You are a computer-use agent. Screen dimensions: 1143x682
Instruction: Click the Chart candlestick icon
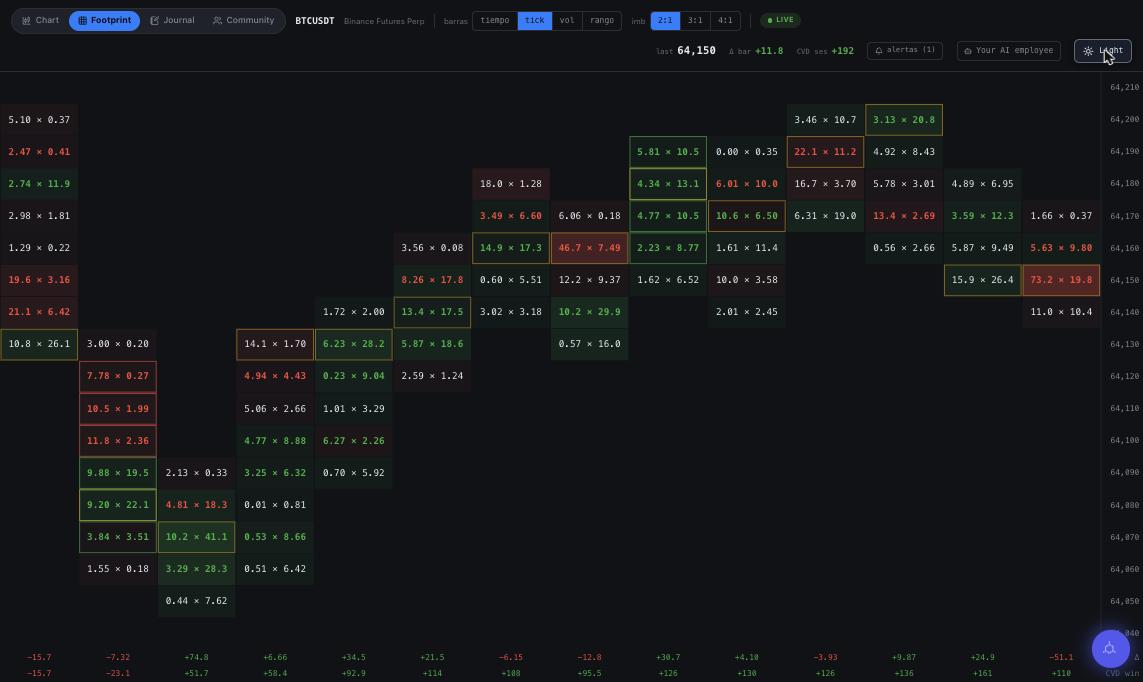26,20
